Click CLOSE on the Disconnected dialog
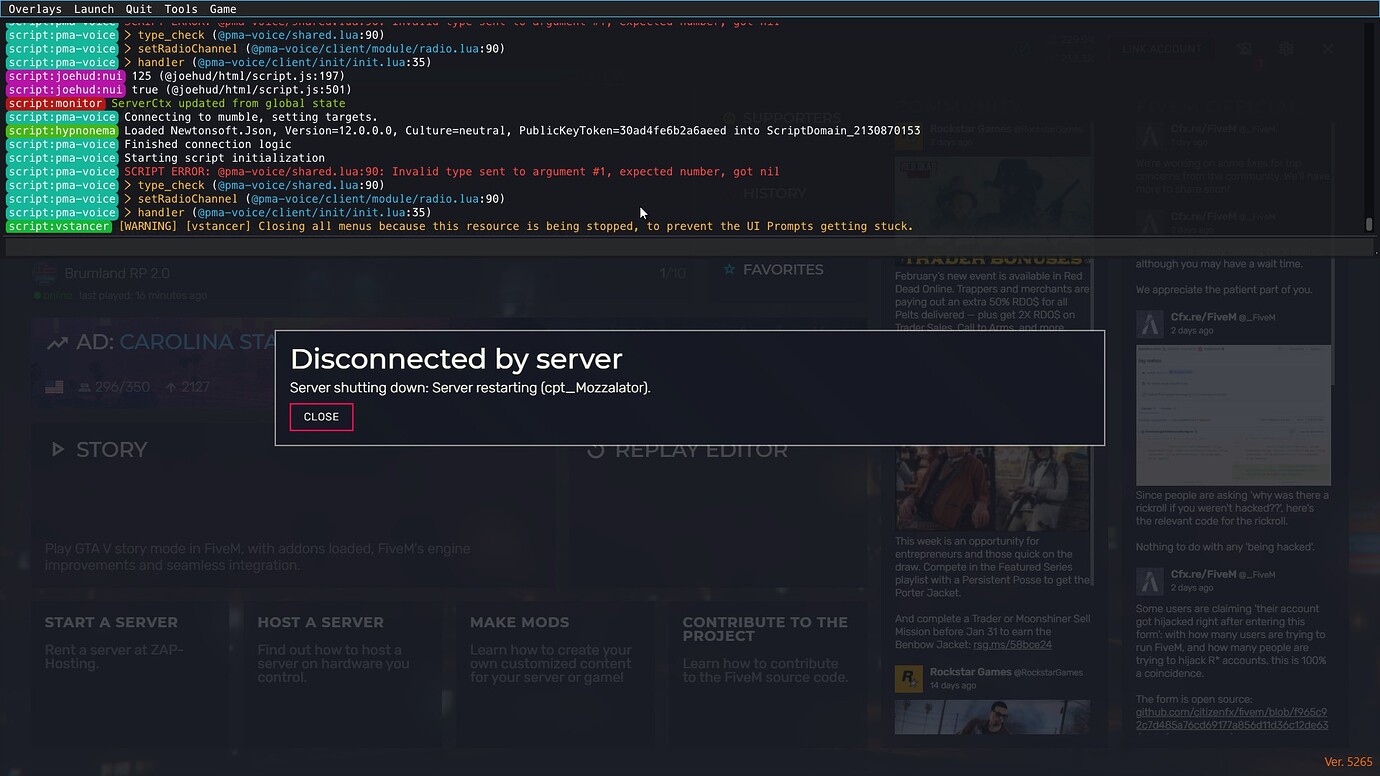Screen dimensions: 1380x776 321,417
